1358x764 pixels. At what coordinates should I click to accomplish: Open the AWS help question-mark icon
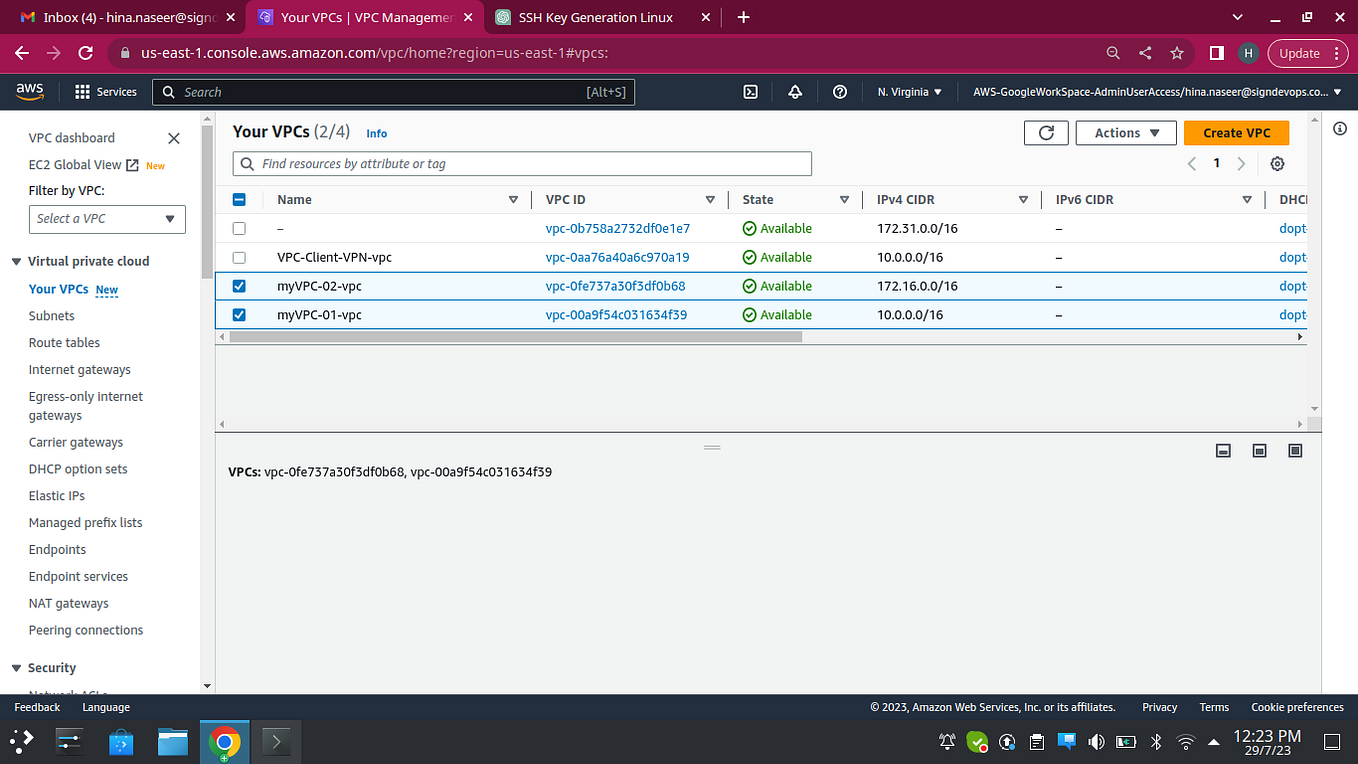pyautogui.click(x=839, y=91)
